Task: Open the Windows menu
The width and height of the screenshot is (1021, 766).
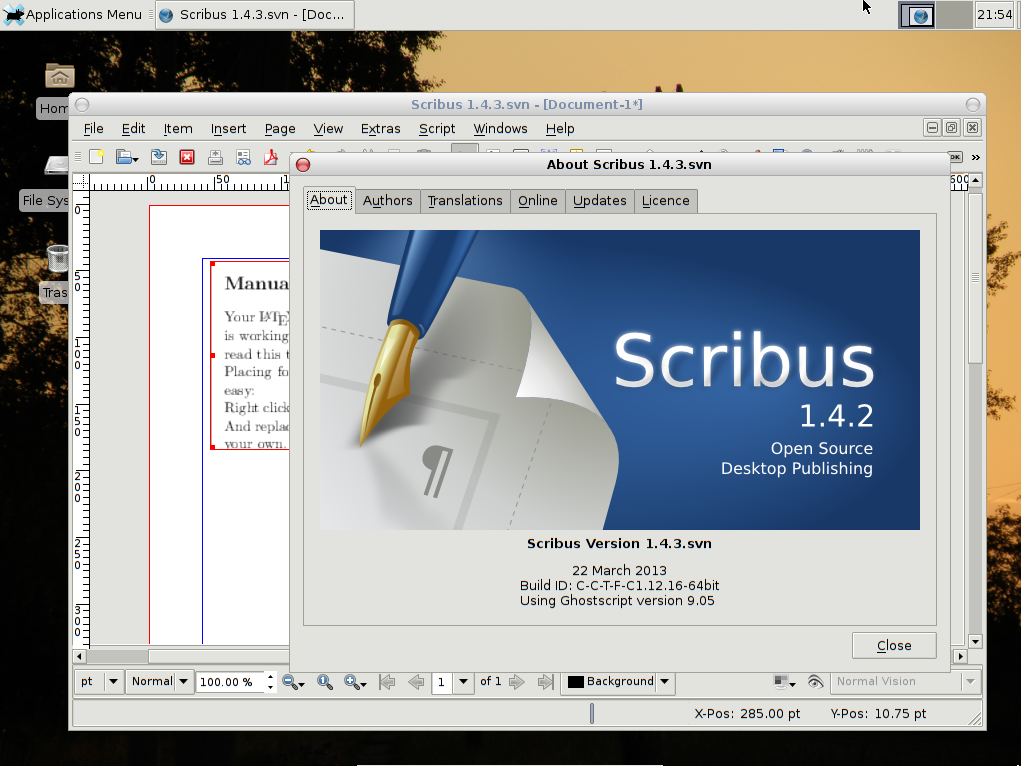Action: click(x=500, y=129)
